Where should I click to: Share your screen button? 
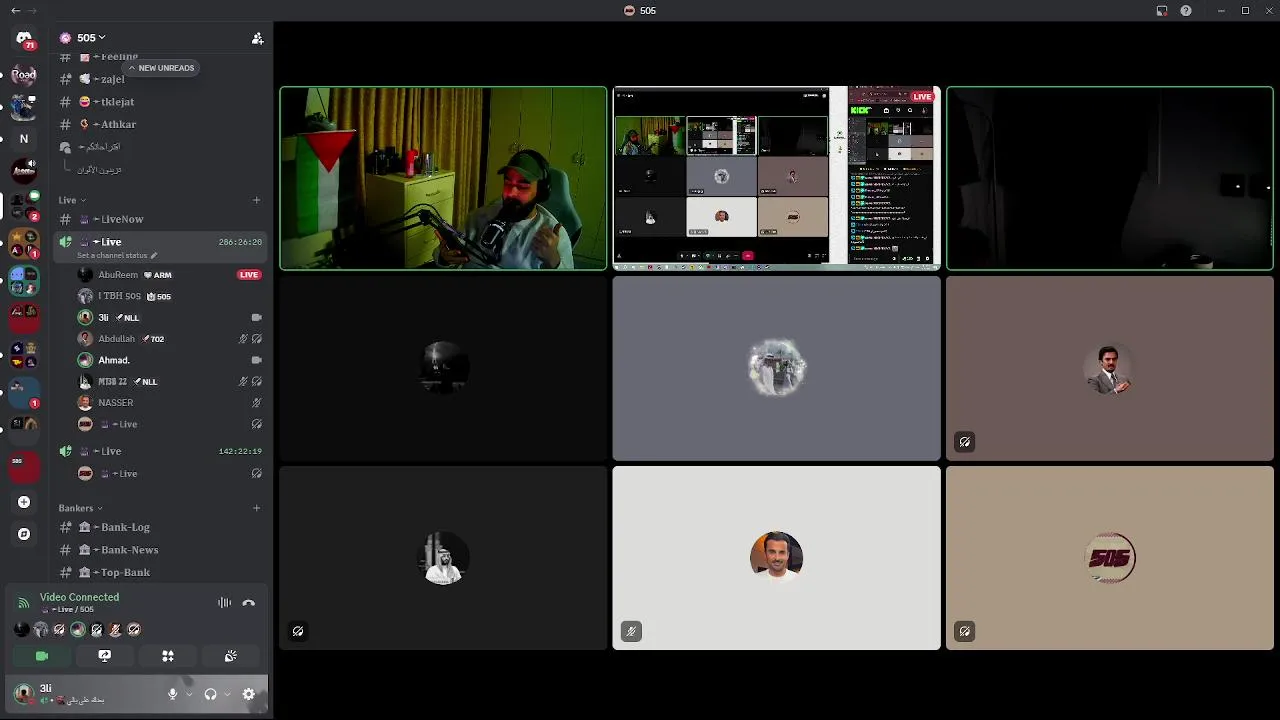[105, 656]
